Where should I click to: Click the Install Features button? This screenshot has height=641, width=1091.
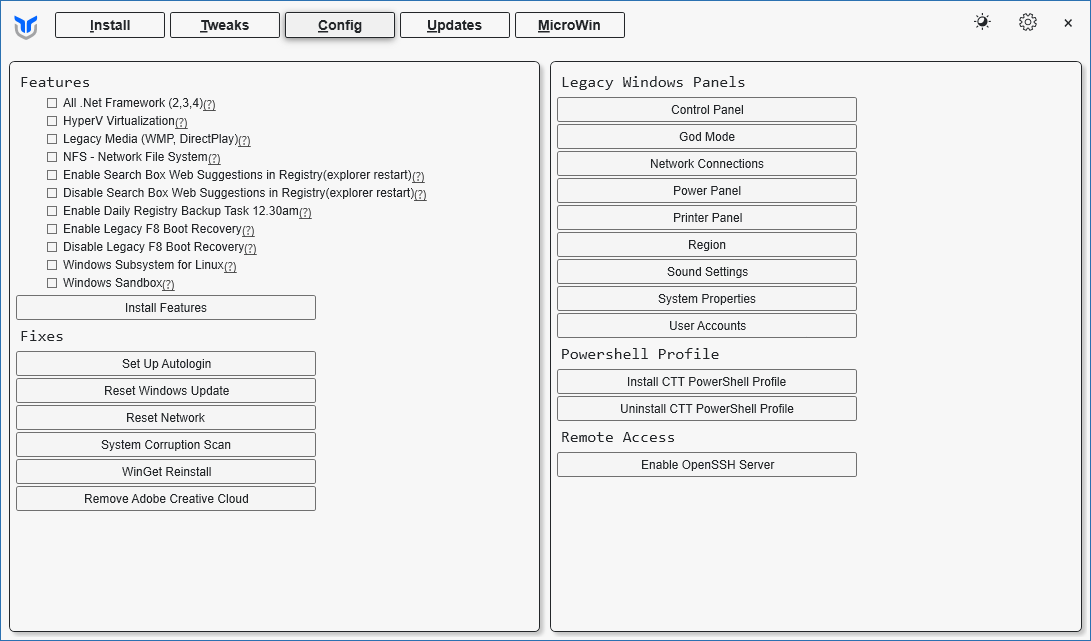(x=166, y=308)
